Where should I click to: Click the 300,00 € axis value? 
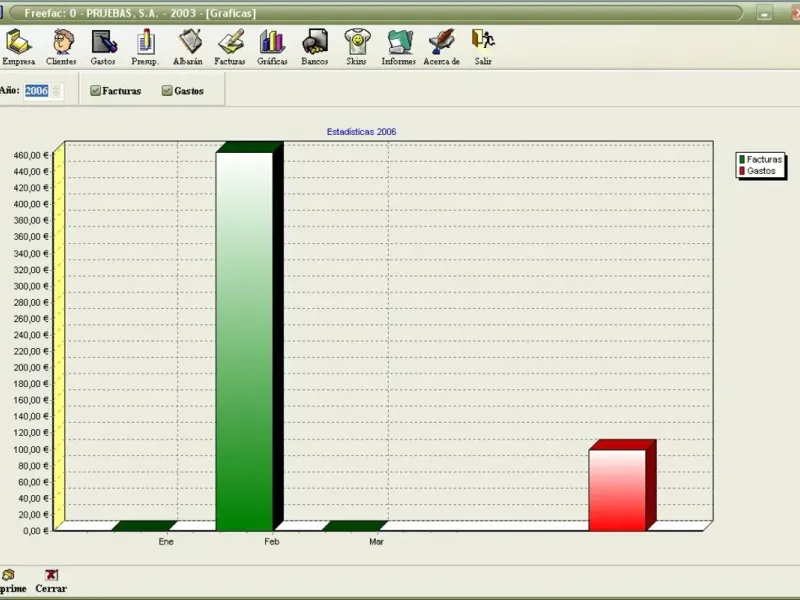(31, 286)
